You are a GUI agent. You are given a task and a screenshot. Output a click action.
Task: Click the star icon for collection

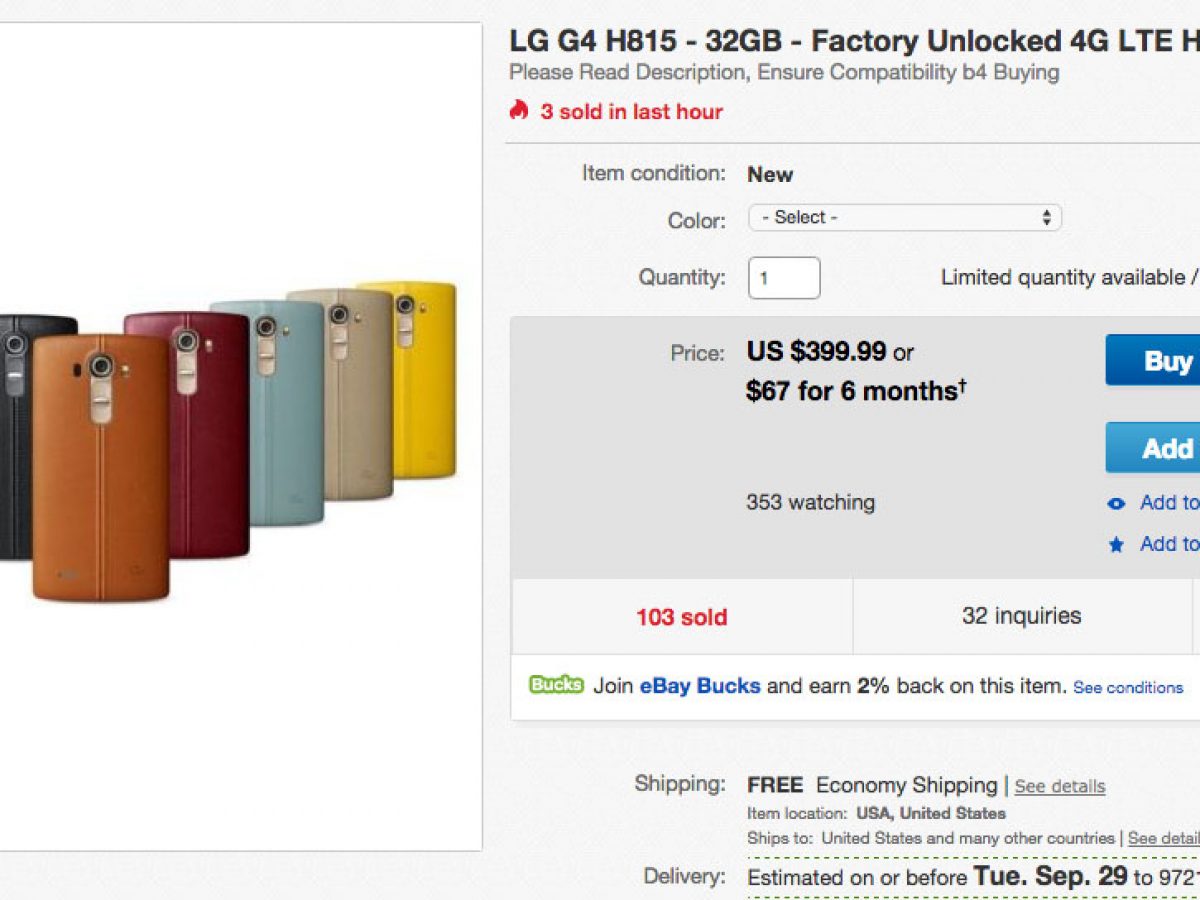[1117, 545]
